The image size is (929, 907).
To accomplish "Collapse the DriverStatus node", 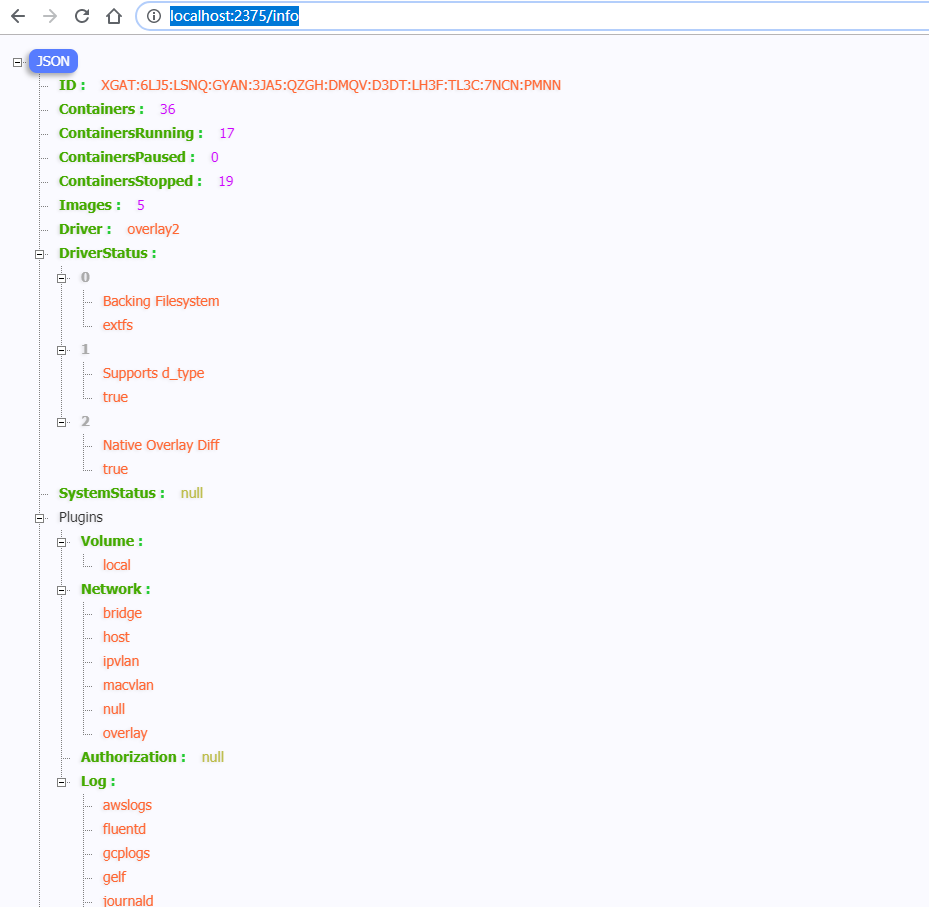I will click(39, 253).
